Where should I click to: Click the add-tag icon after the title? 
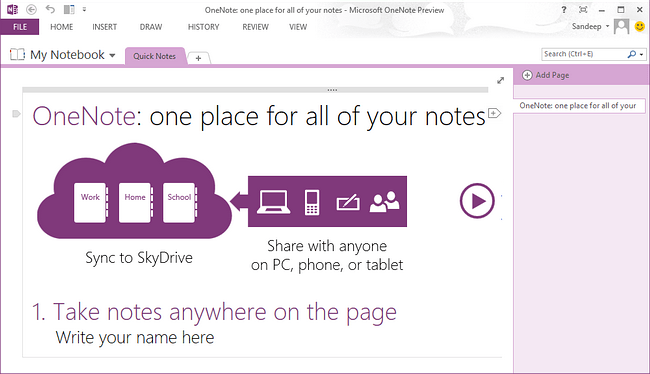tap(494, 113)
